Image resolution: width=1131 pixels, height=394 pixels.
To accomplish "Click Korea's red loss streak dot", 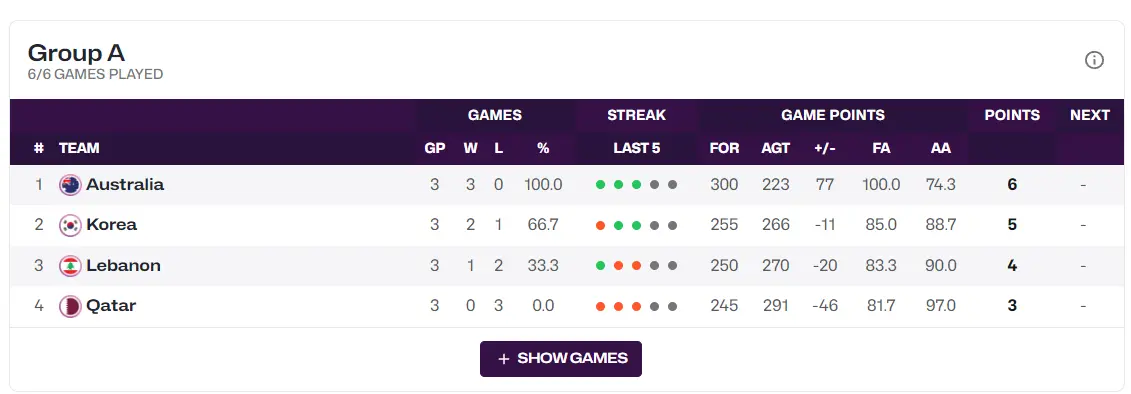I will click(600, 225).
